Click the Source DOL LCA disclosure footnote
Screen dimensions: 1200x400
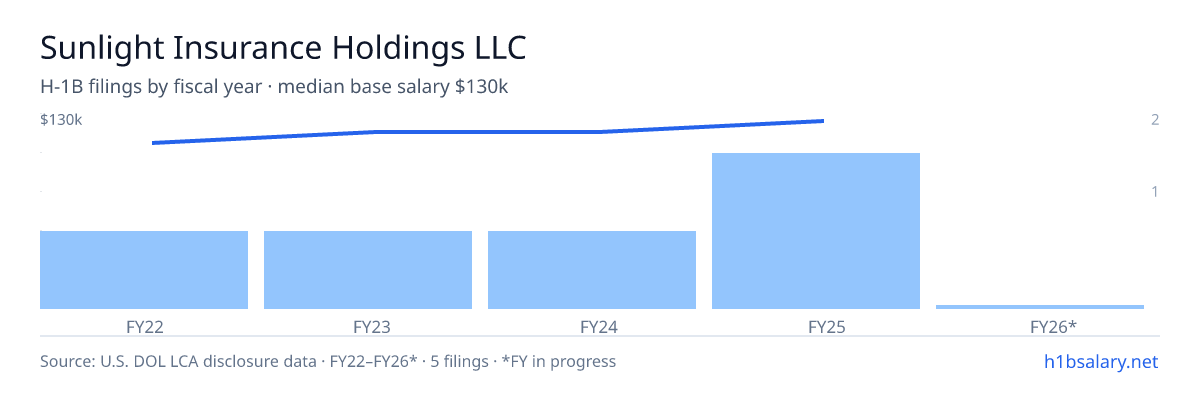click(328, 361)
